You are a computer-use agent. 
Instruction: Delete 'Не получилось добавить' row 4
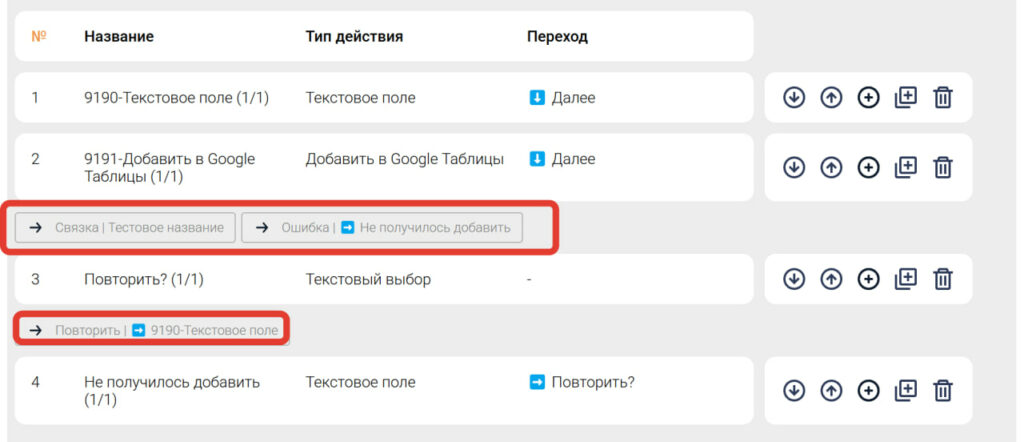(942, 391)
